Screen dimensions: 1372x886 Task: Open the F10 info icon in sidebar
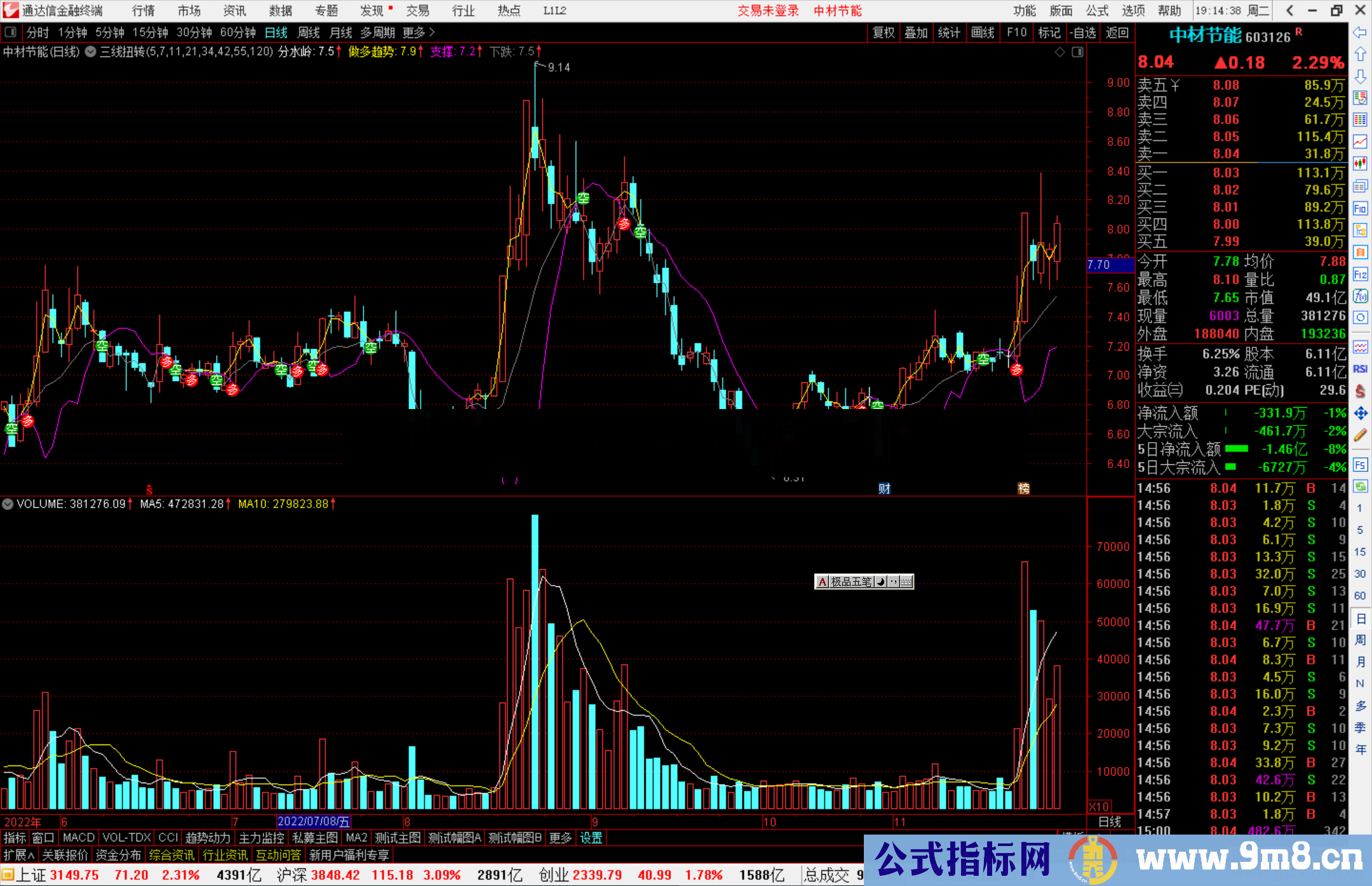1360,208
